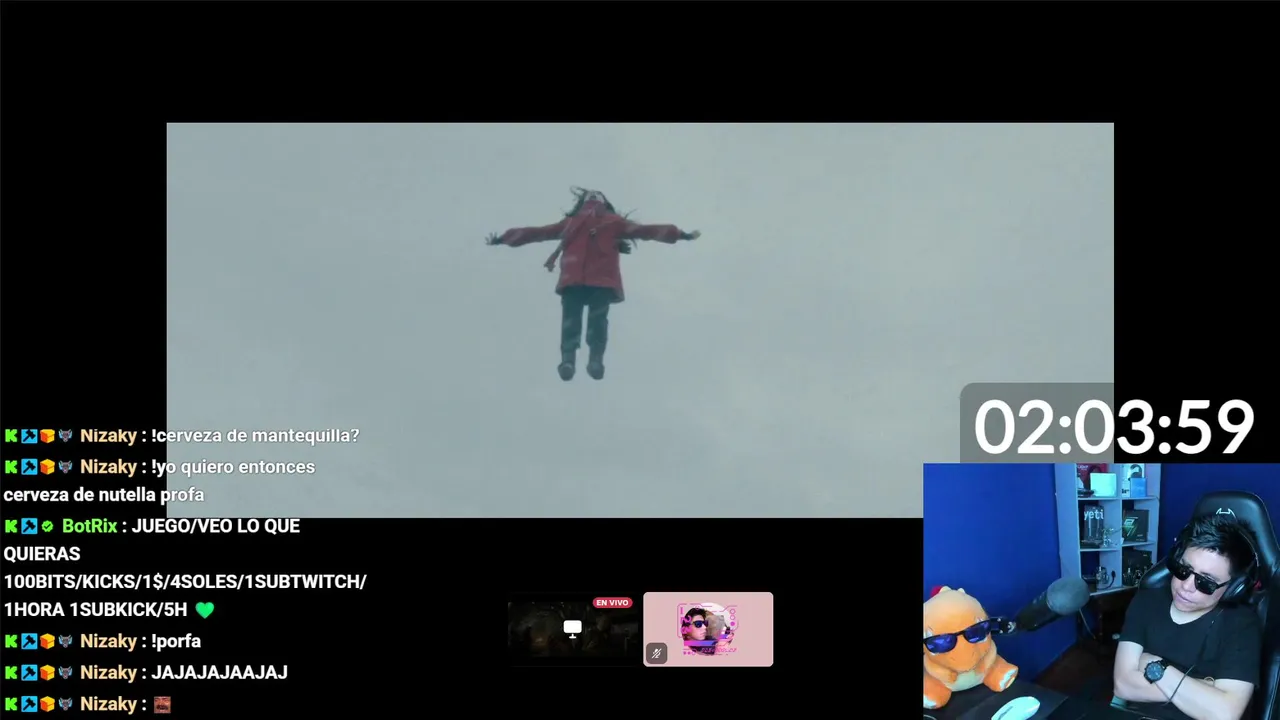This screenshot has height=720, width=1280.
Task: Open the screen-share monitor icon thumbnail
Action: click(x=572, y=629)
